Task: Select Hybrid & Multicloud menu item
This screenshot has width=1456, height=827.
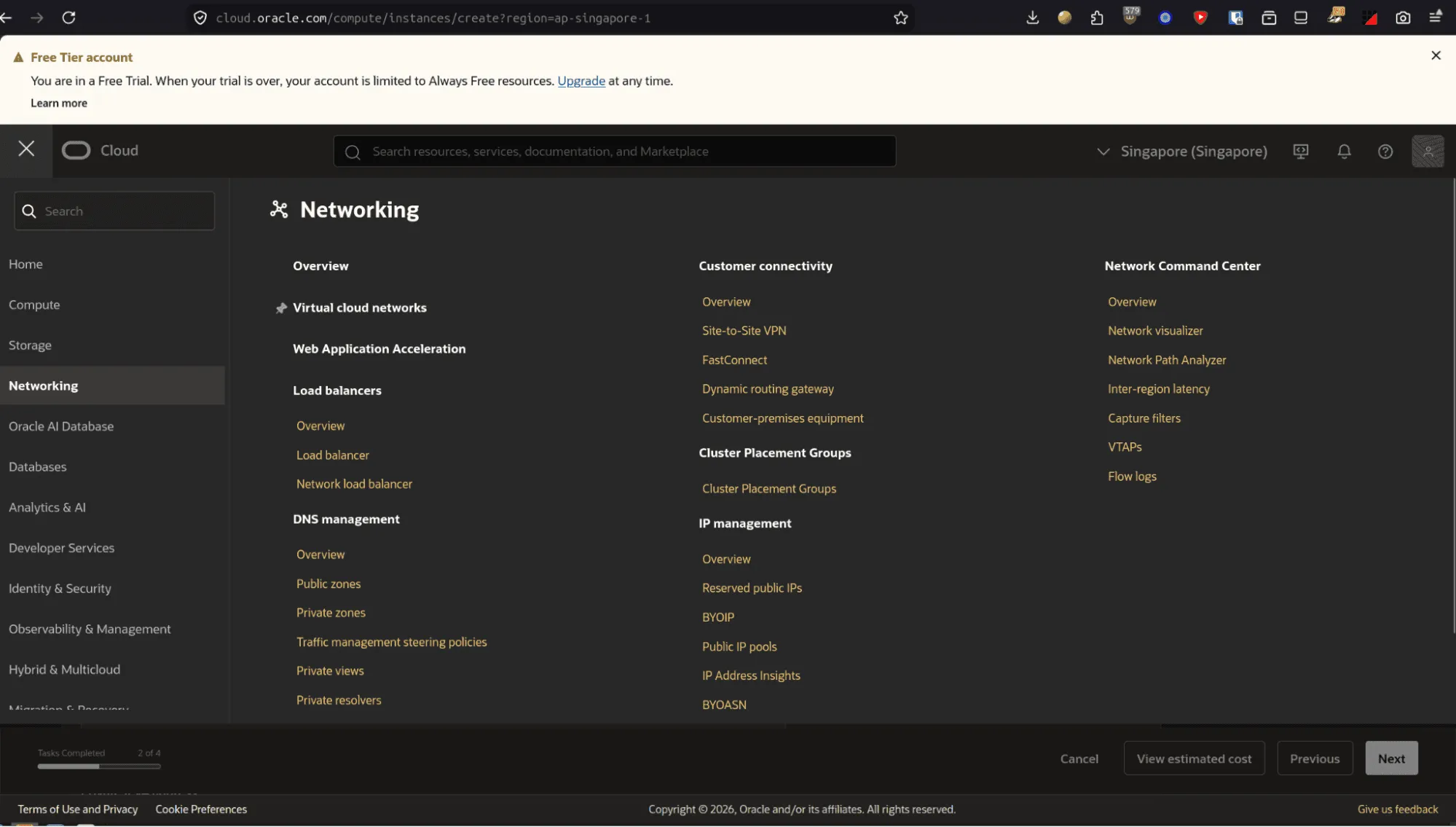Action: pos(64,670)
